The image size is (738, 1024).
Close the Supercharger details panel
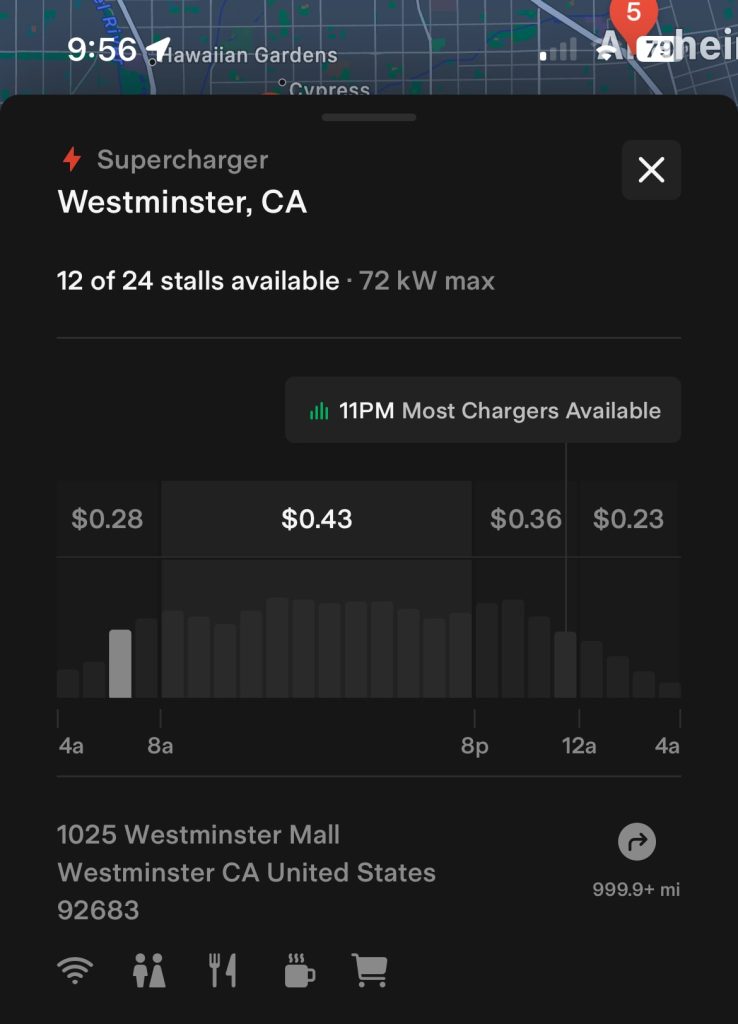click(651, 170)
